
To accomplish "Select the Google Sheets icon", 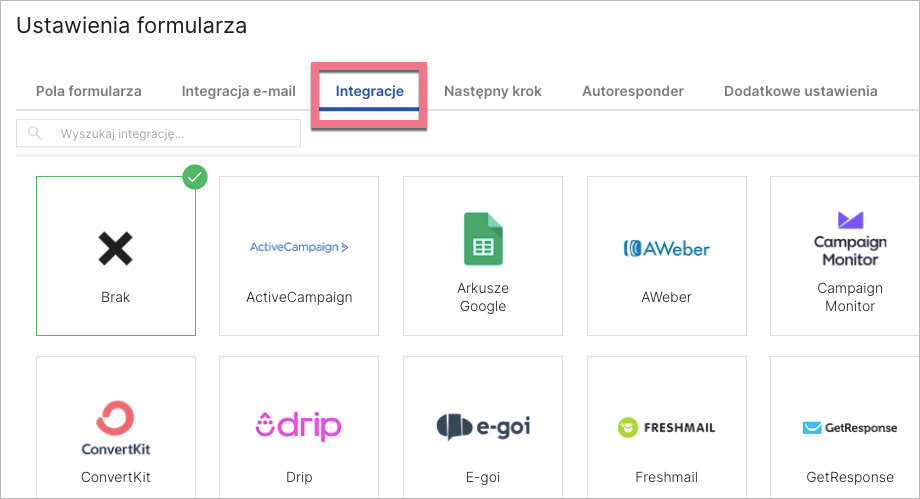I will (x=483, y=239).
